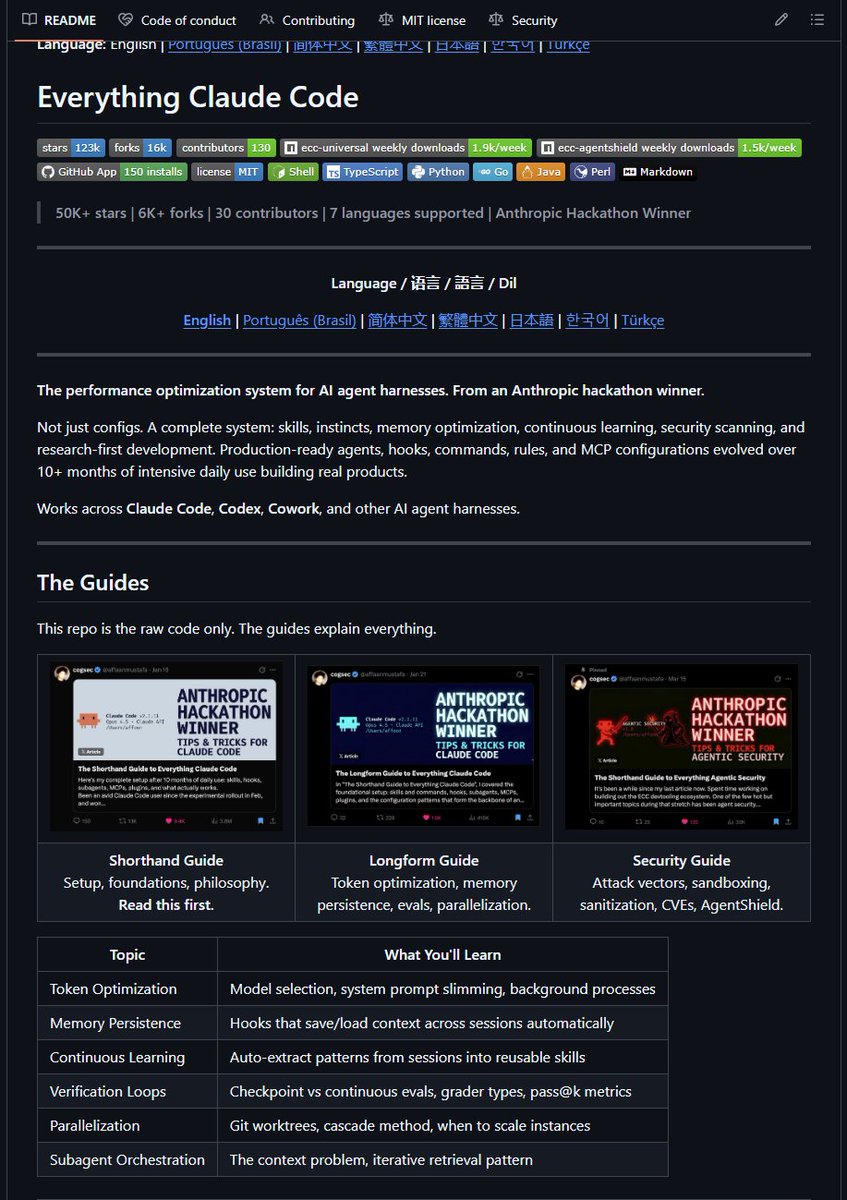Click The Guides section heading
This screenshot has height=1200, width=847.
coord(93,582)
